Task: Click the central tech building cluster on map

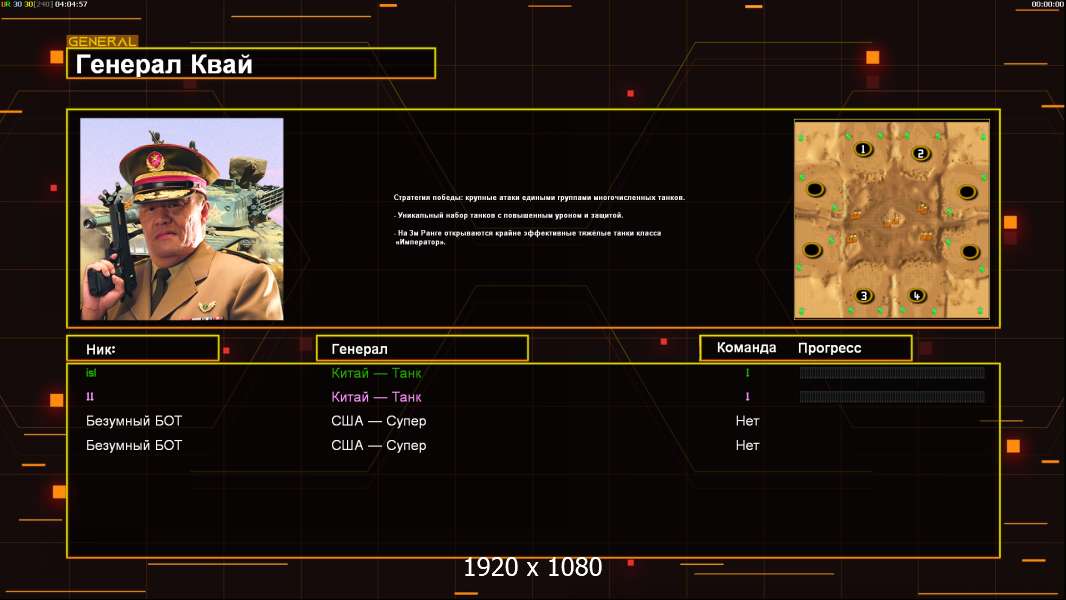Action: click(x=892, y=219)
